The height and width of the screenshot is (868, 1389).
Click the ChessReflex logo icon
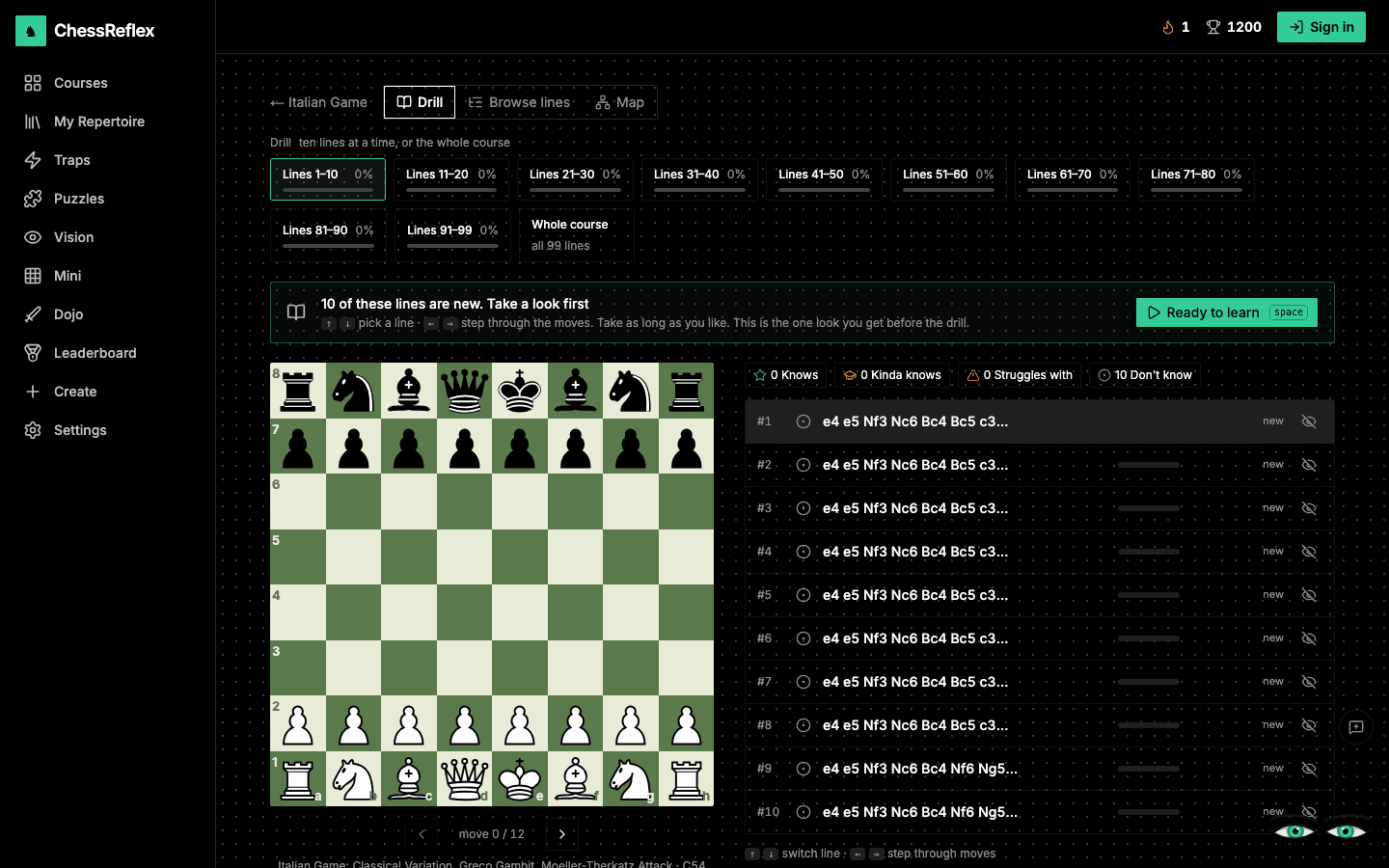[x=31, y=31]
